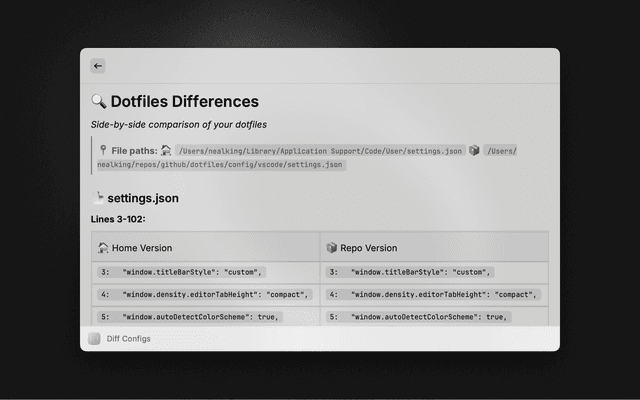Viewport: 640px width, 400px height.
Task: Click the back arrow button
Action: pos(98,66)
